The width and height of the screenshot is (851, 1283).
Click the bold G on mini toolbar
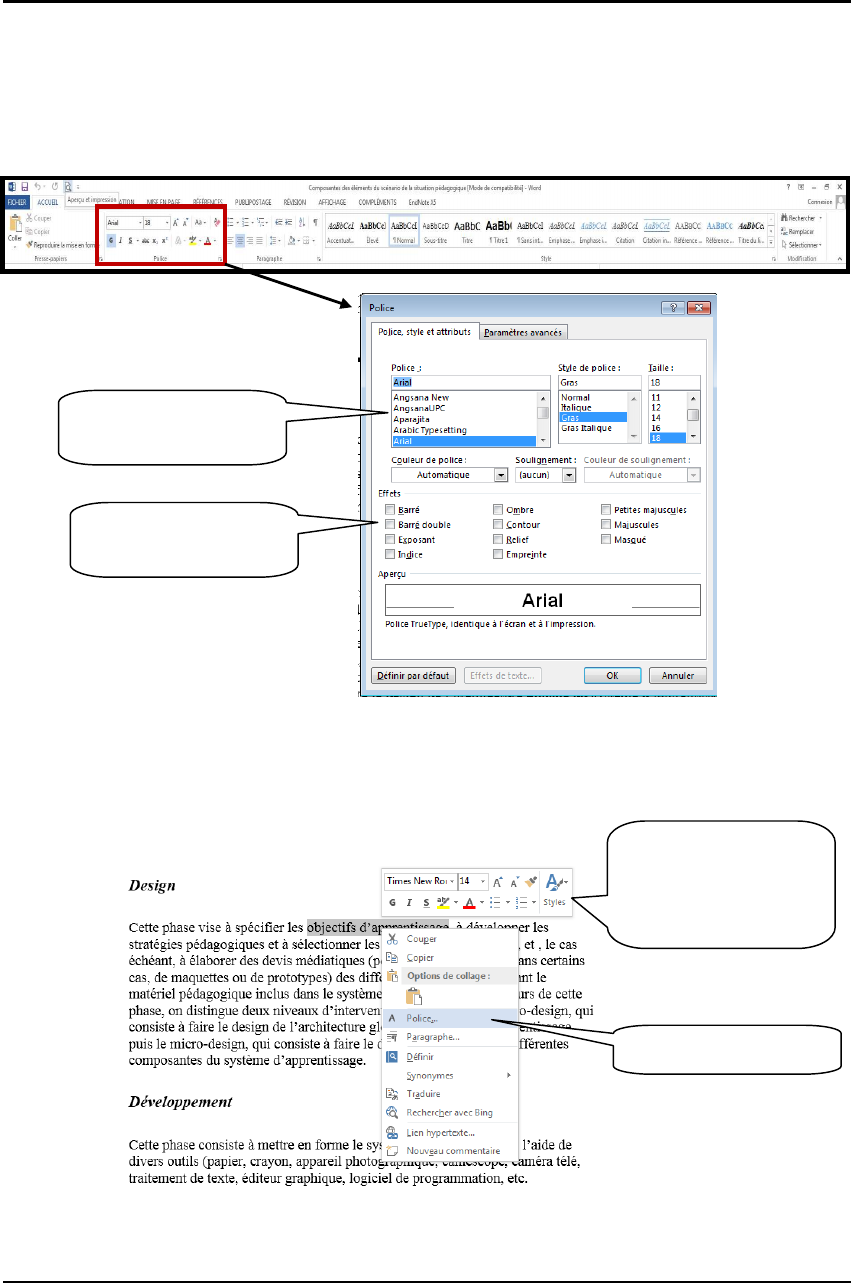tap(393, 902)
